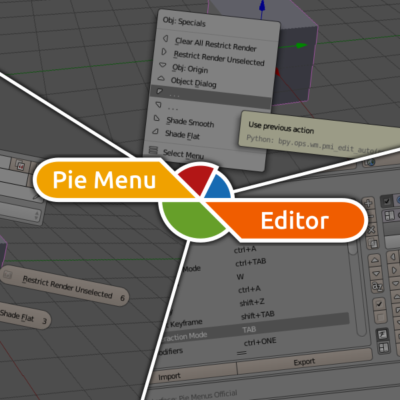Click the icon beside Clear All Restrict Render
The image size is (400, 400).
point(165,39)
